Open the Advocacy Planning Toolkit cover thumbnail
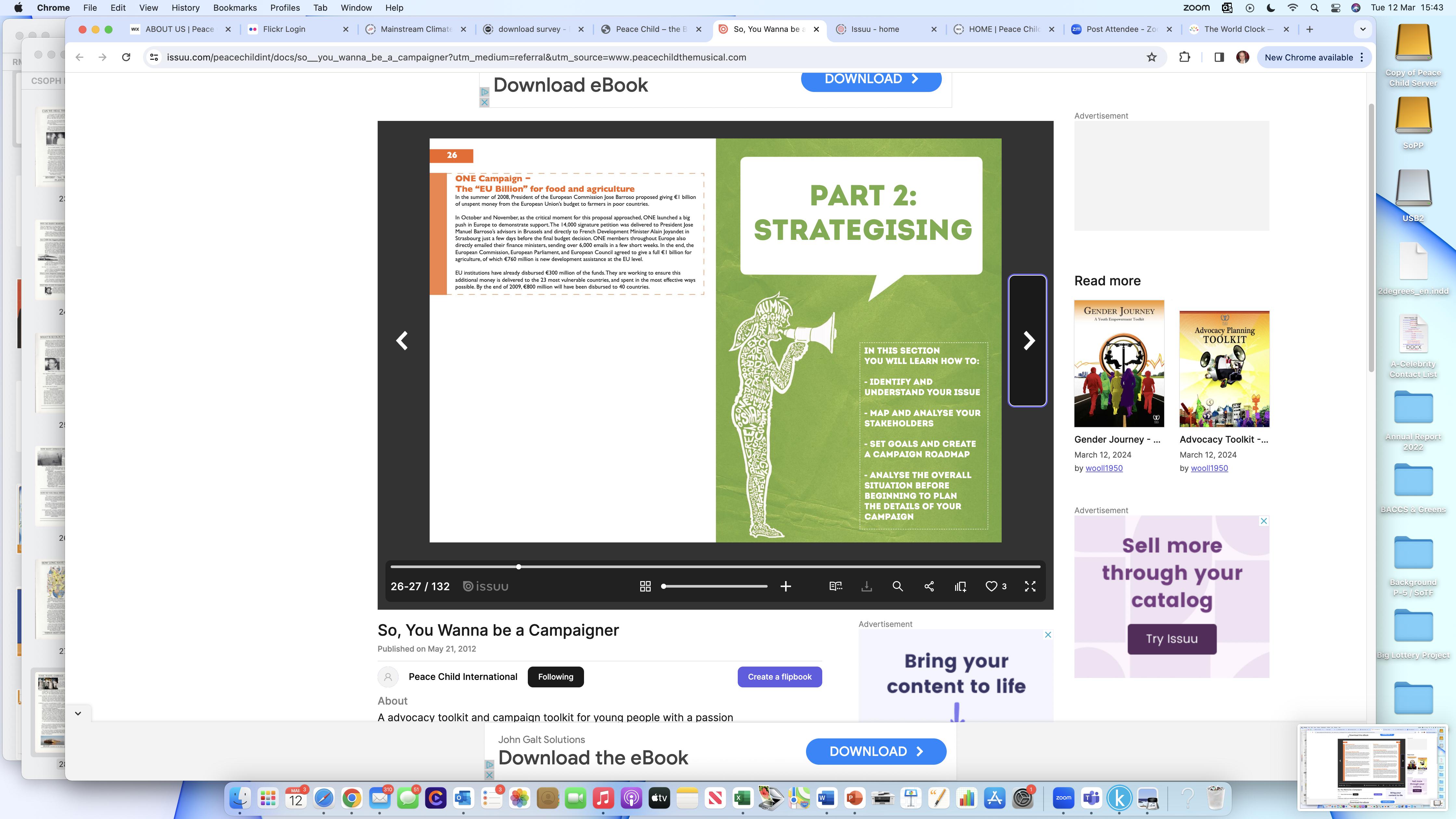This screenshot has height=819, width=1456. [1224, 369]
